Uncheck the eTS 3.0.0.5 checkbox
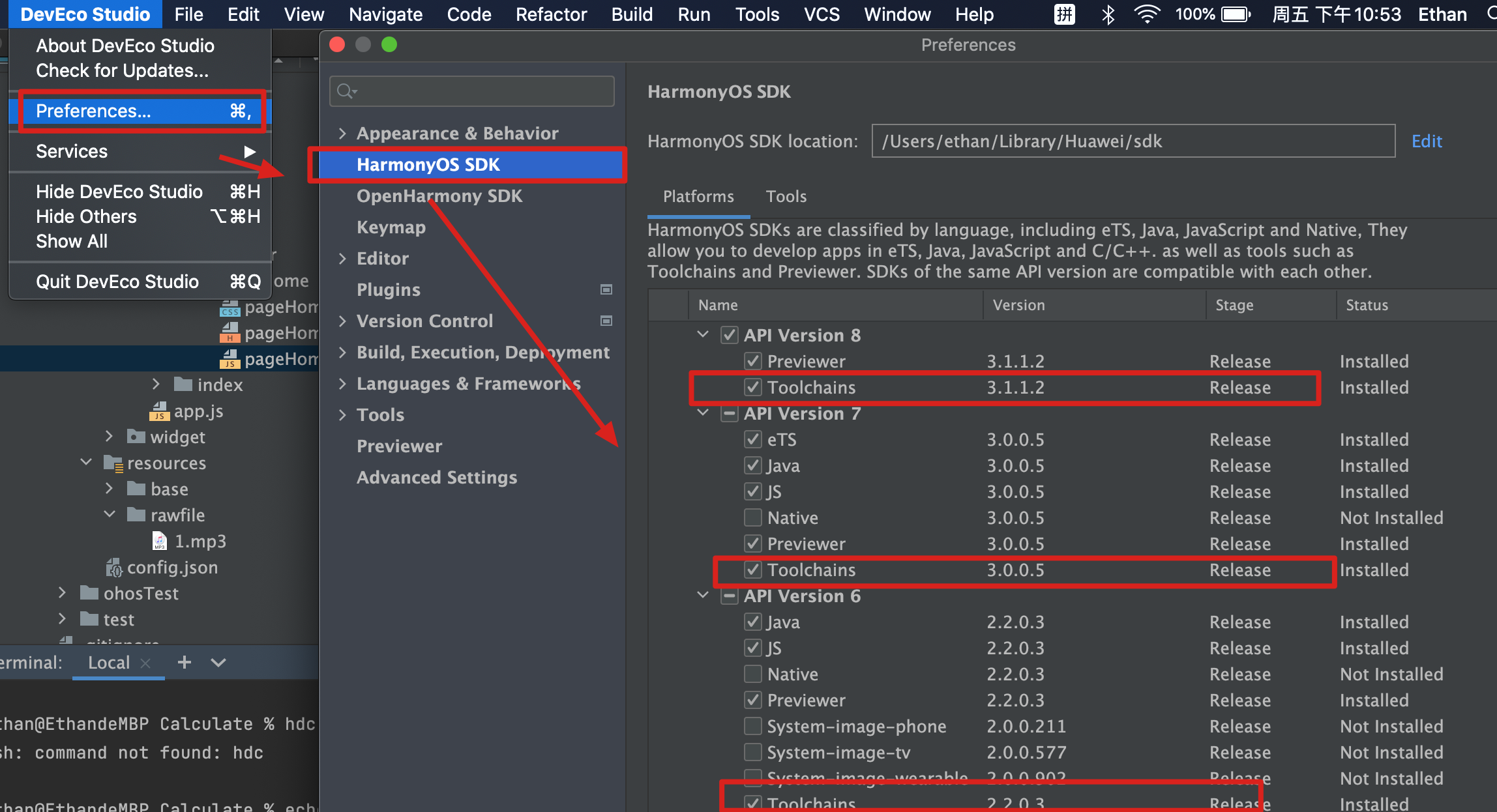 click(753, 440)
